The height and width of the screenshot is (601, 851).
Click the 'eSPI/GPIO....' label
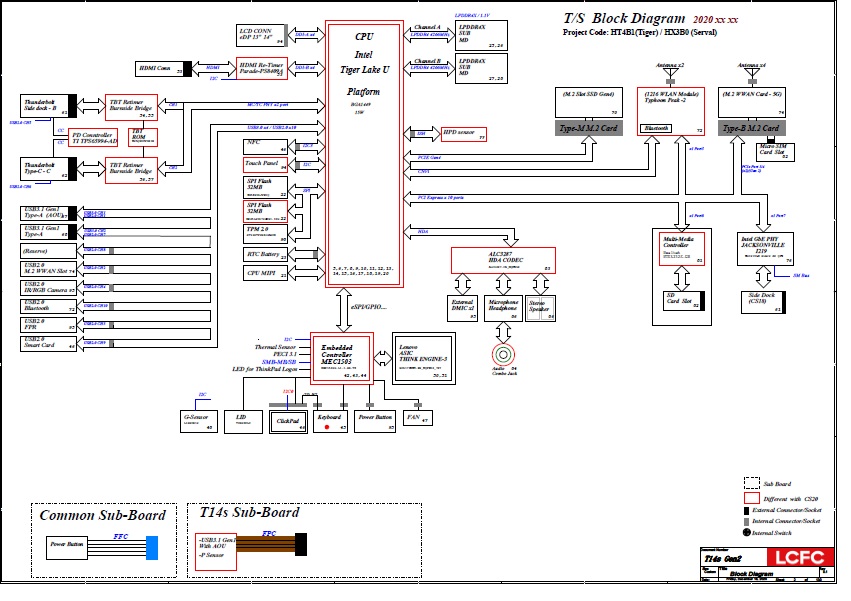point(369,307)
